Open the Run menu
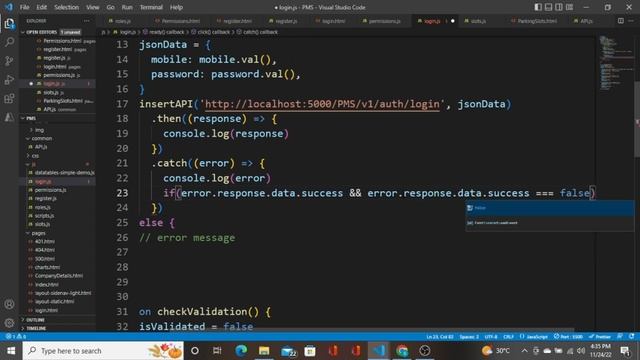 tap(127, 7)
